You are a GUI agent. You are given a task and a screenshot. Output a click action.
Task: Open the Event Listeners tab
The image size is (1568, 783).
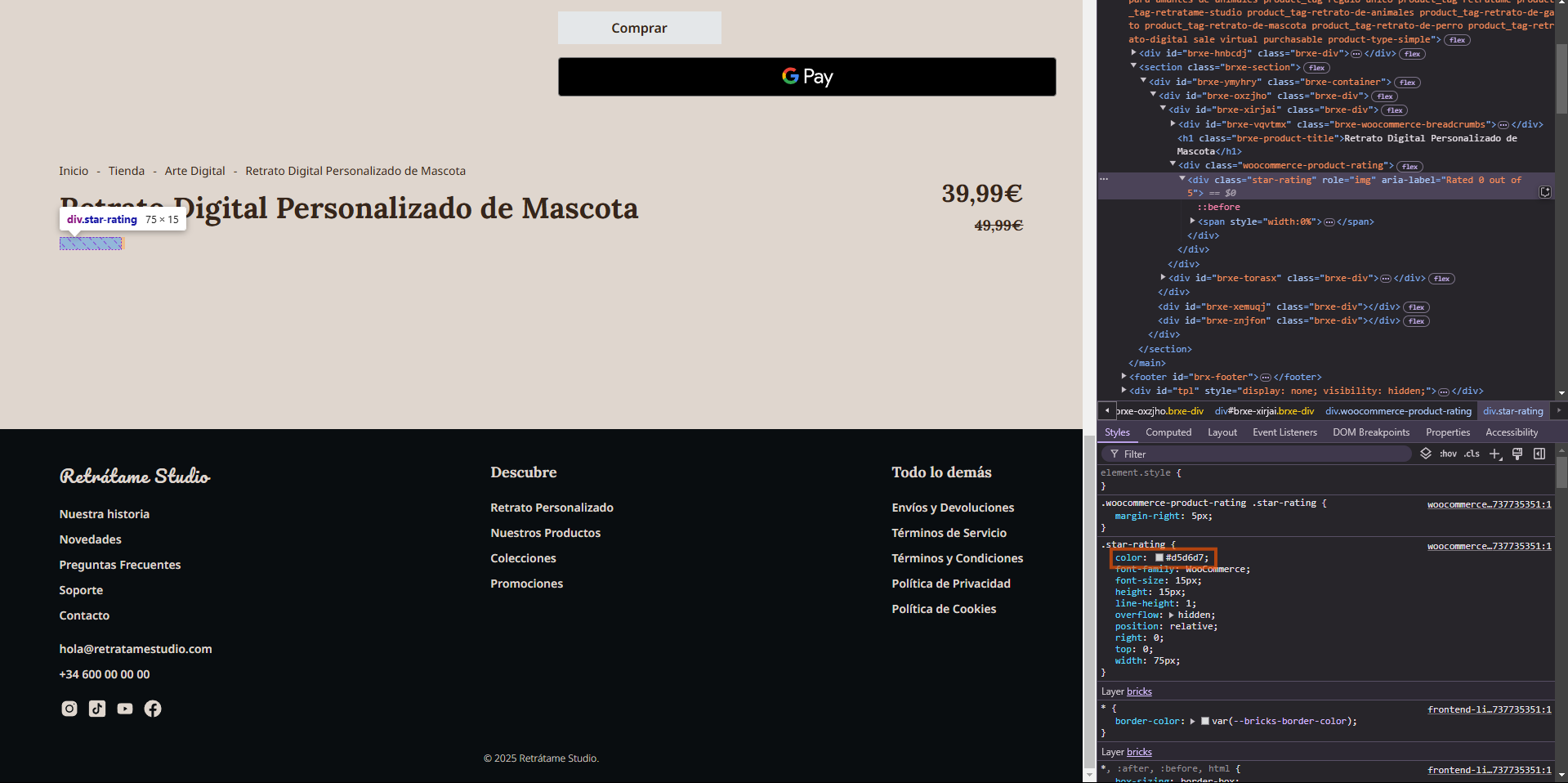pos(1284,432)
